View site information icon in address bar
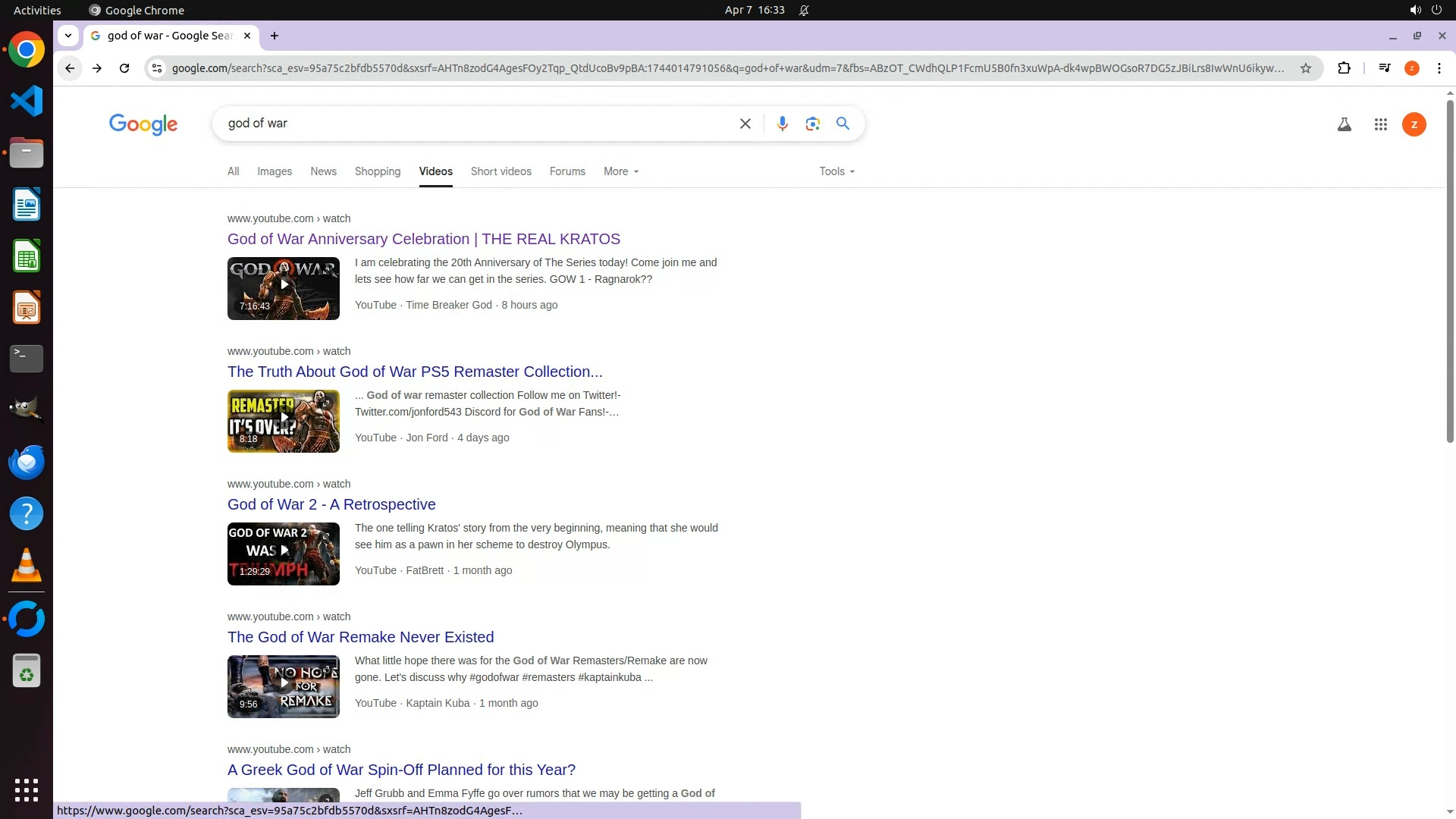Viewport: 1456px width, 819px height. coord(157,68)
